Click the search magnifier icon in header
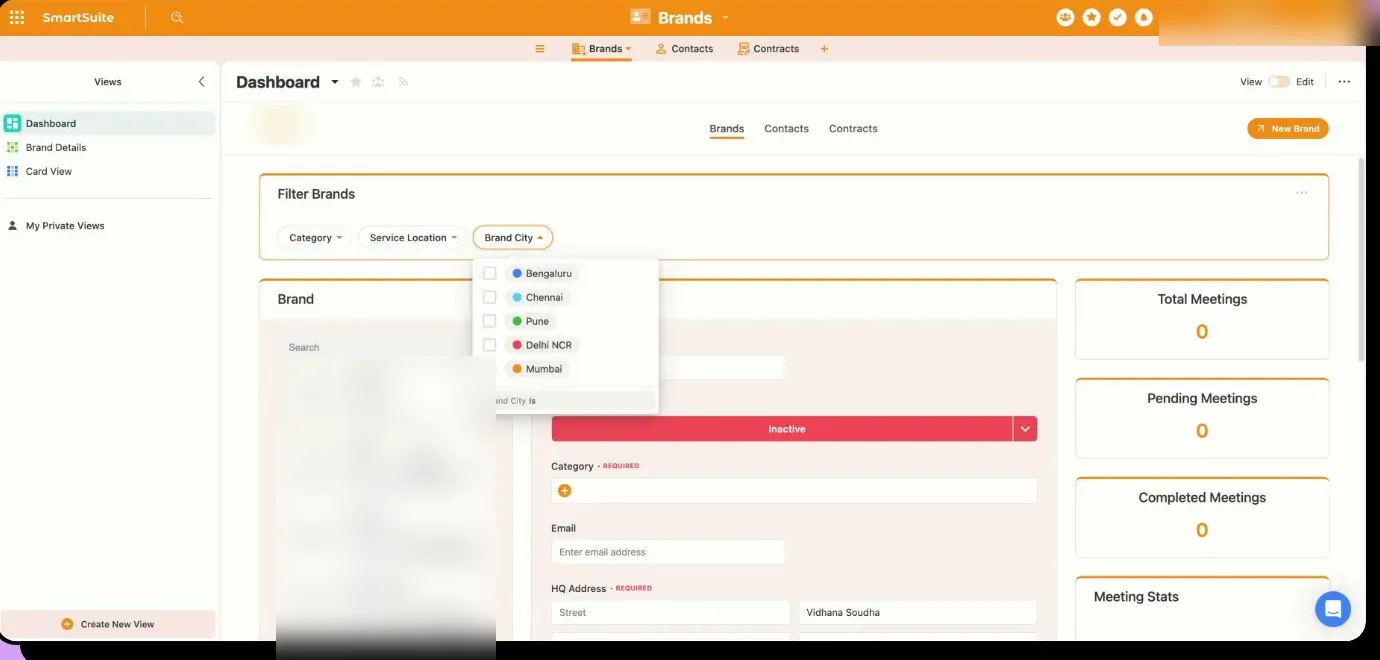The image size is (1380, 660). tap(177, 17)
